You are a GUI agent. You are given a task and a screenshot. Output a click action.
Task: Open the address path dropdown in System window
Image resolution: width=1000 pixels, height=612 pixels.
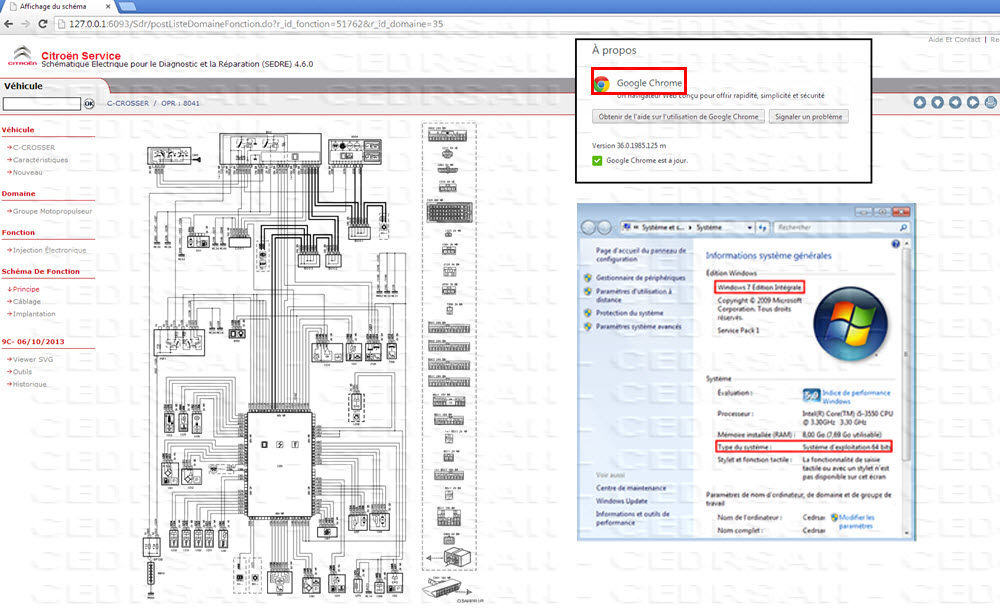click(x=749, y=228)
